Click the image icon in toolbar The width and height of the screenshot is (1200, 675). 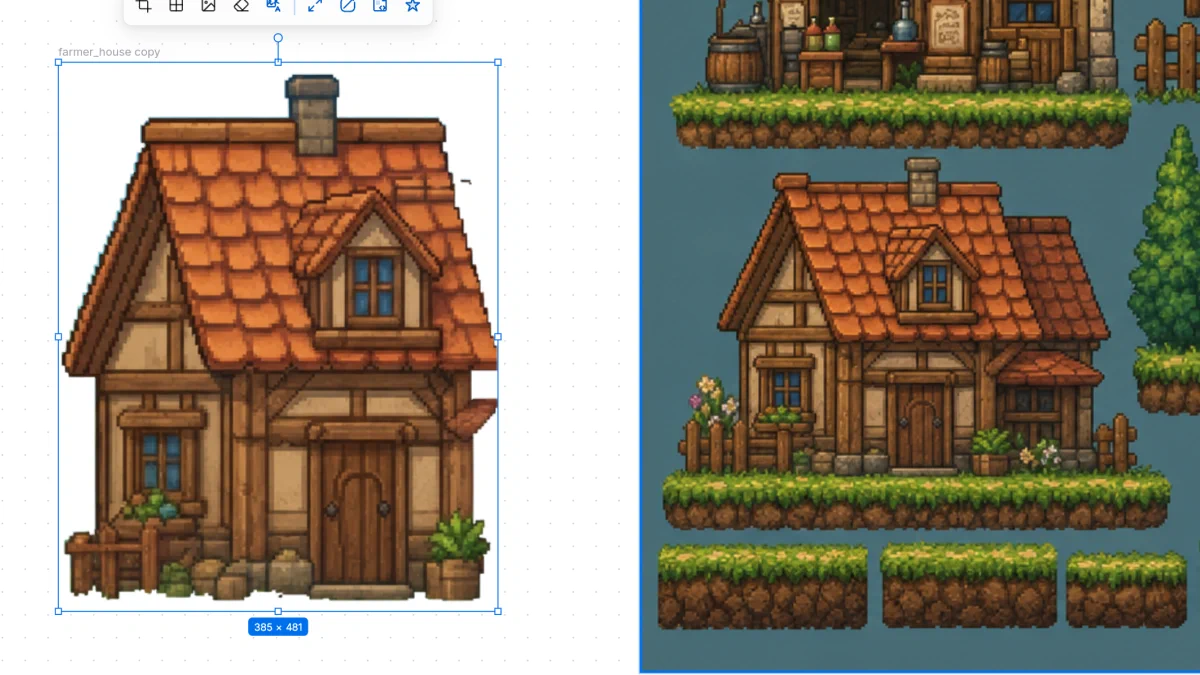click(x=208, y=5)
